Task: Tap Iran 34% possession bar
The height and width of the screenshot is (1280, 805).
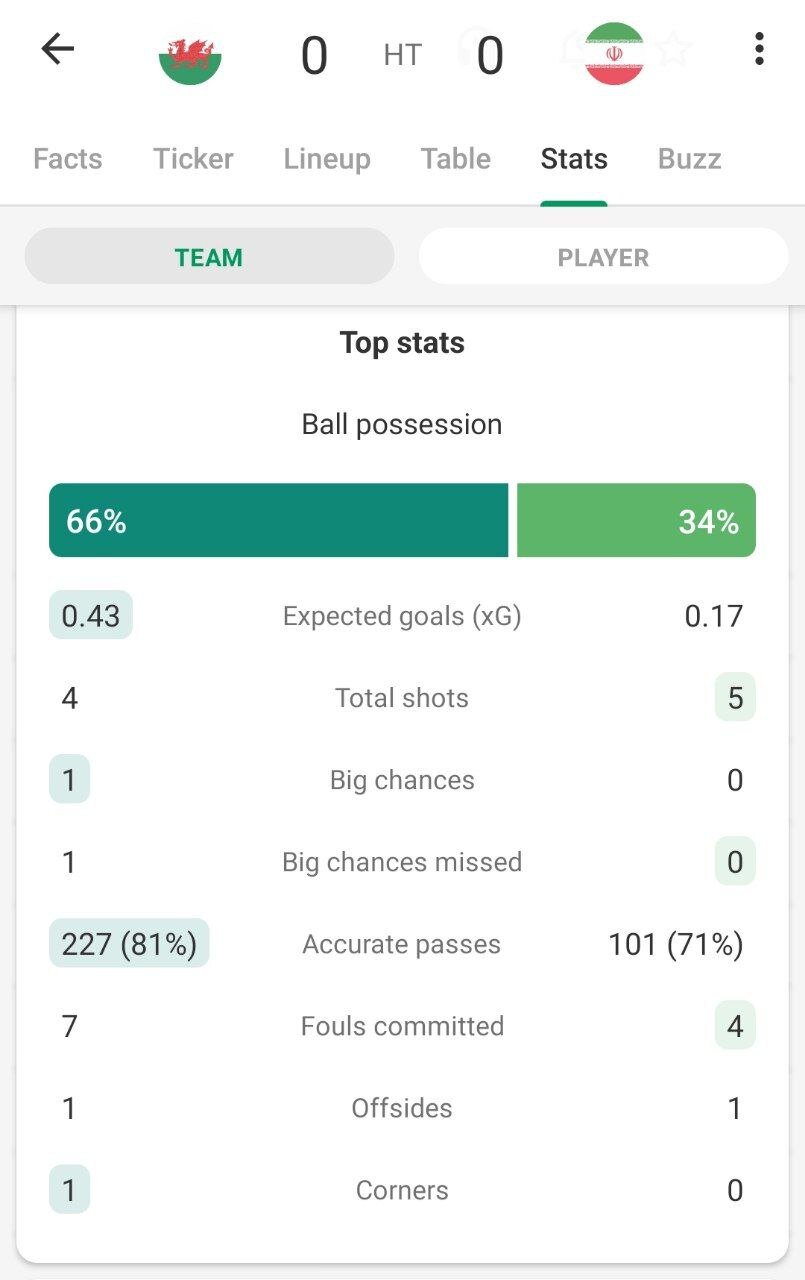Action: (x=636, y=521)
